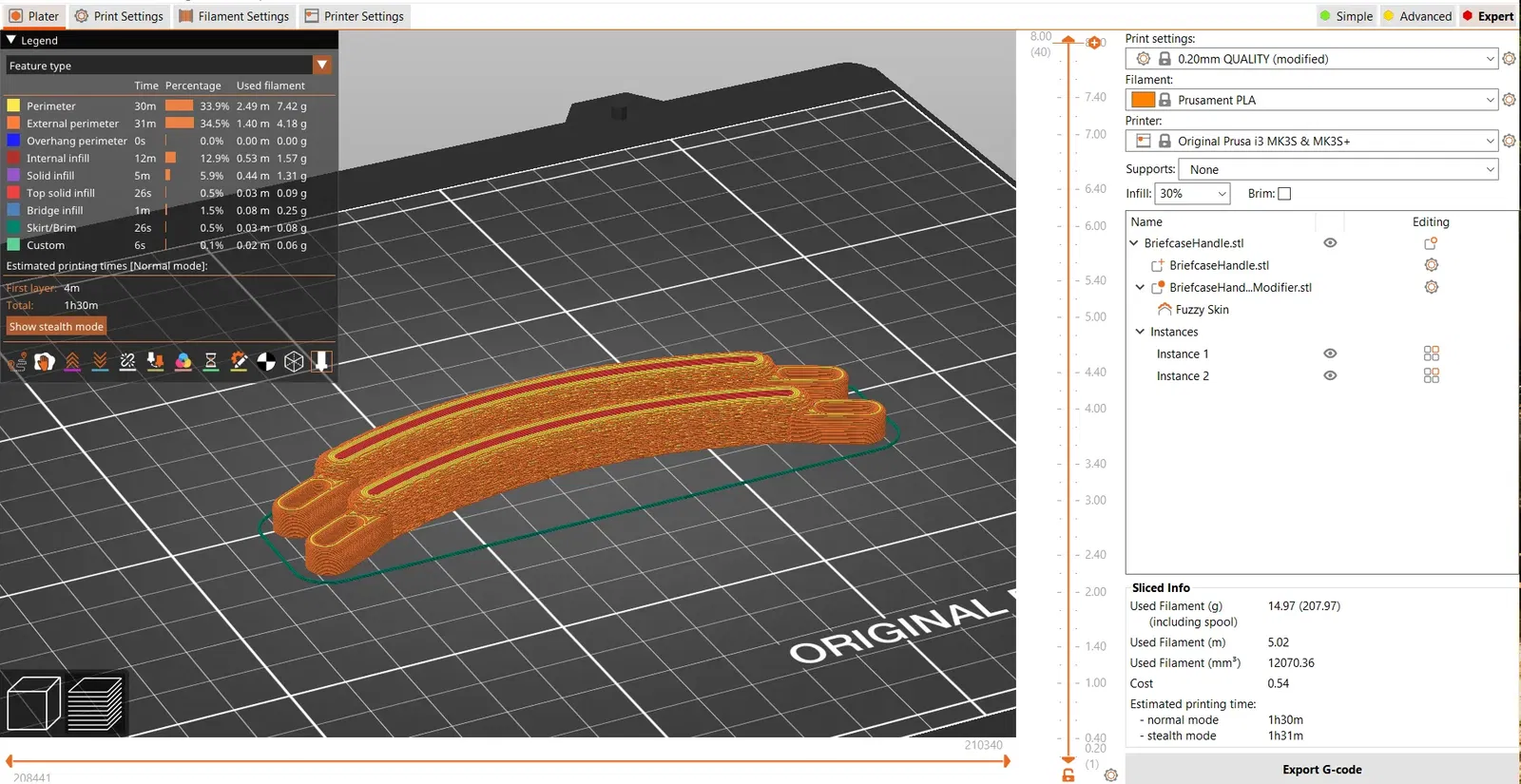Open Infill percentage dropdown
The width and height of the screenshot is (1521, 784).
1192,193
